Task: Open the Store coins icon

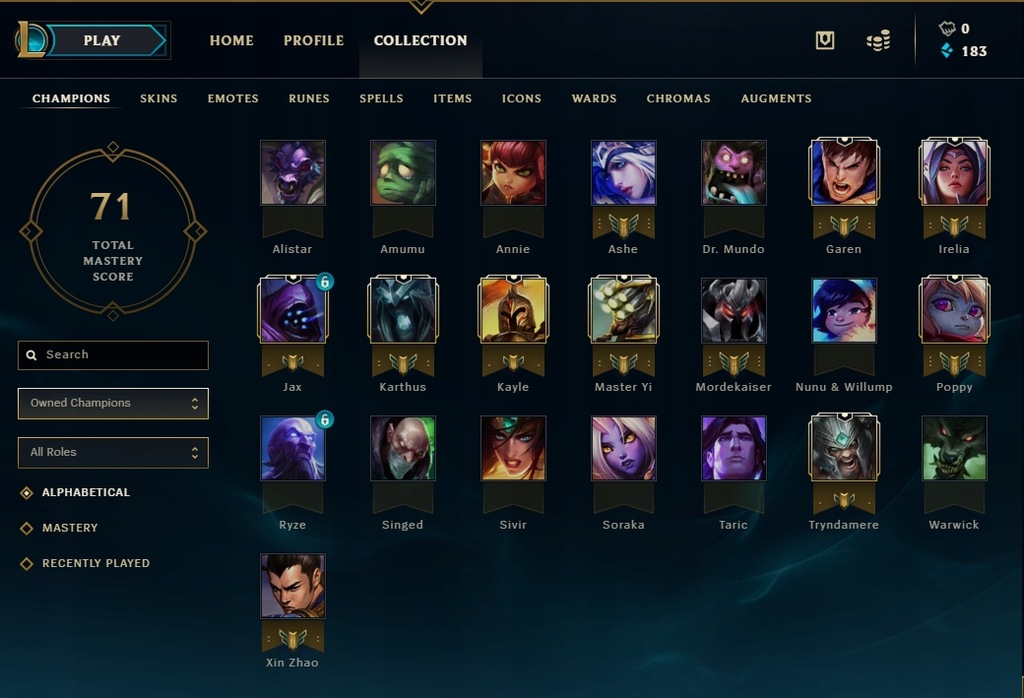Action: (878, 40)
